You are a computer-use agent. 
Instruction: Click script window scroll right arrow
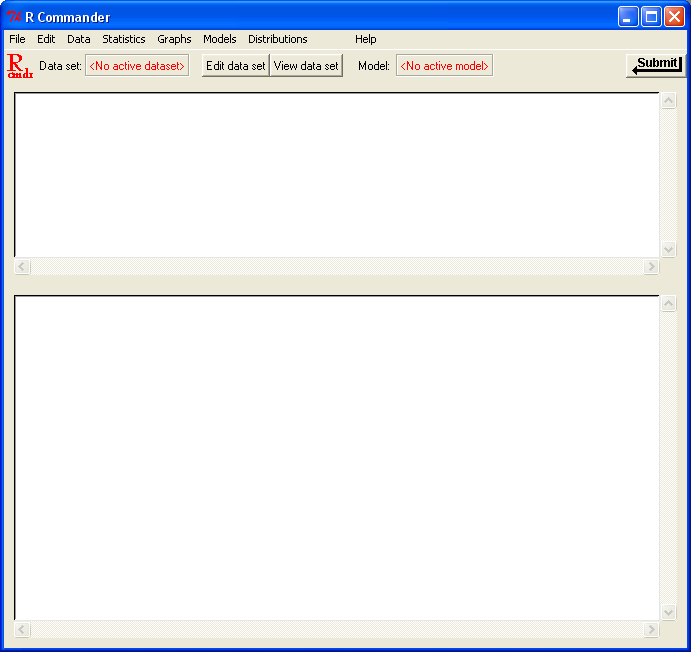[x=651, y=267]
